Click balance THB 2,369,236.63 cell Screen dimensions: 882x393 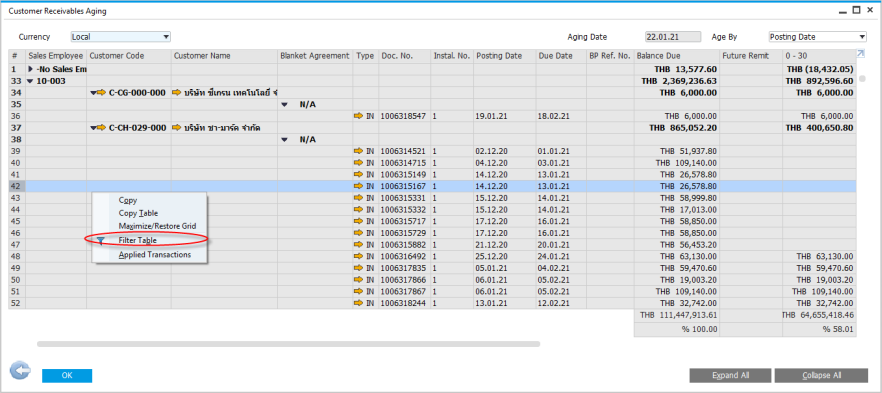(677, 81)
